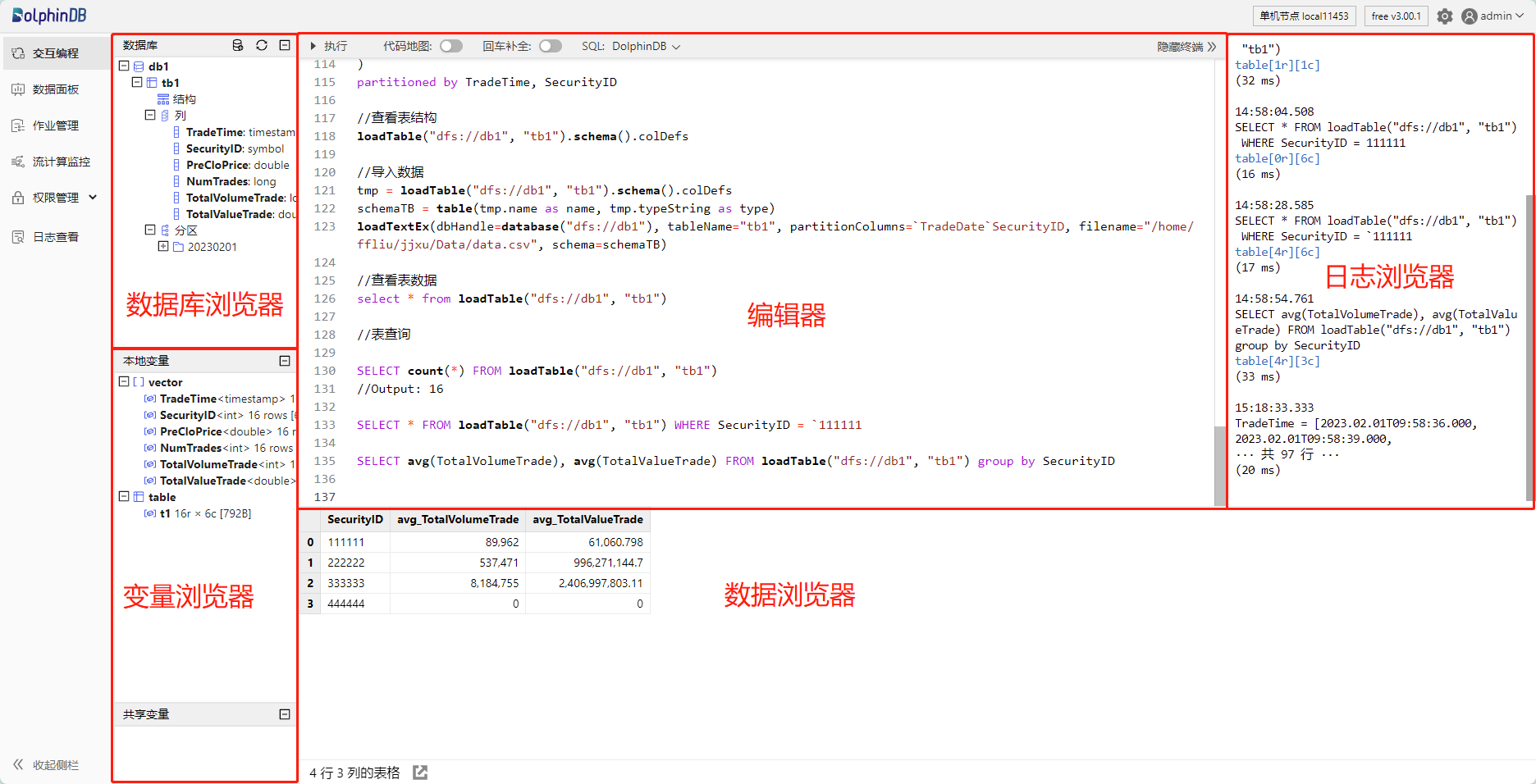Enable the 回车补全 switch
The height and width of the screenshot is (784, 1536).
551,47
